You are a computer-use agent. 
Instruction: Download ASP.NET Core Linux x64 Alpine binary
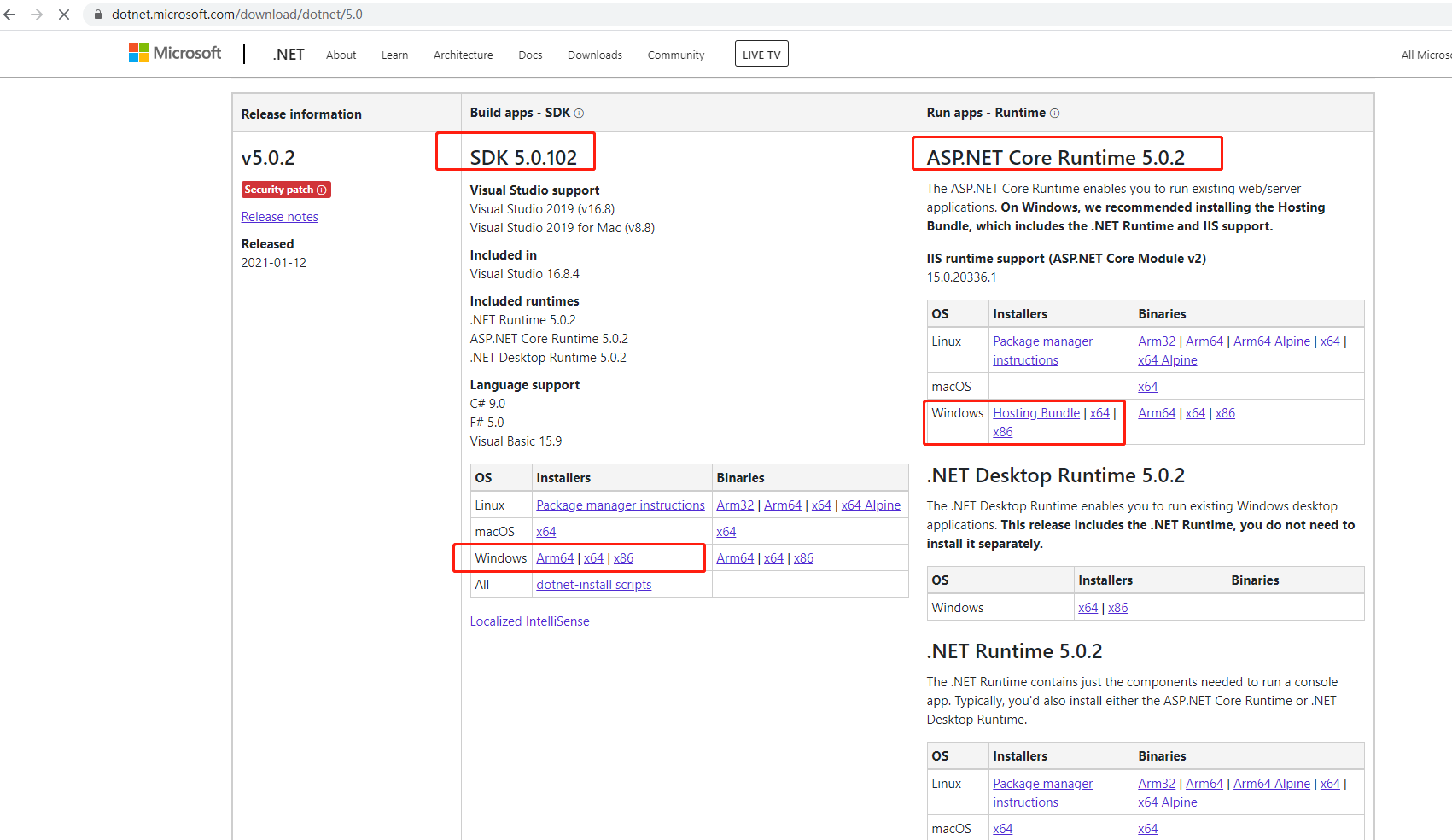[x=1168, y=360]
